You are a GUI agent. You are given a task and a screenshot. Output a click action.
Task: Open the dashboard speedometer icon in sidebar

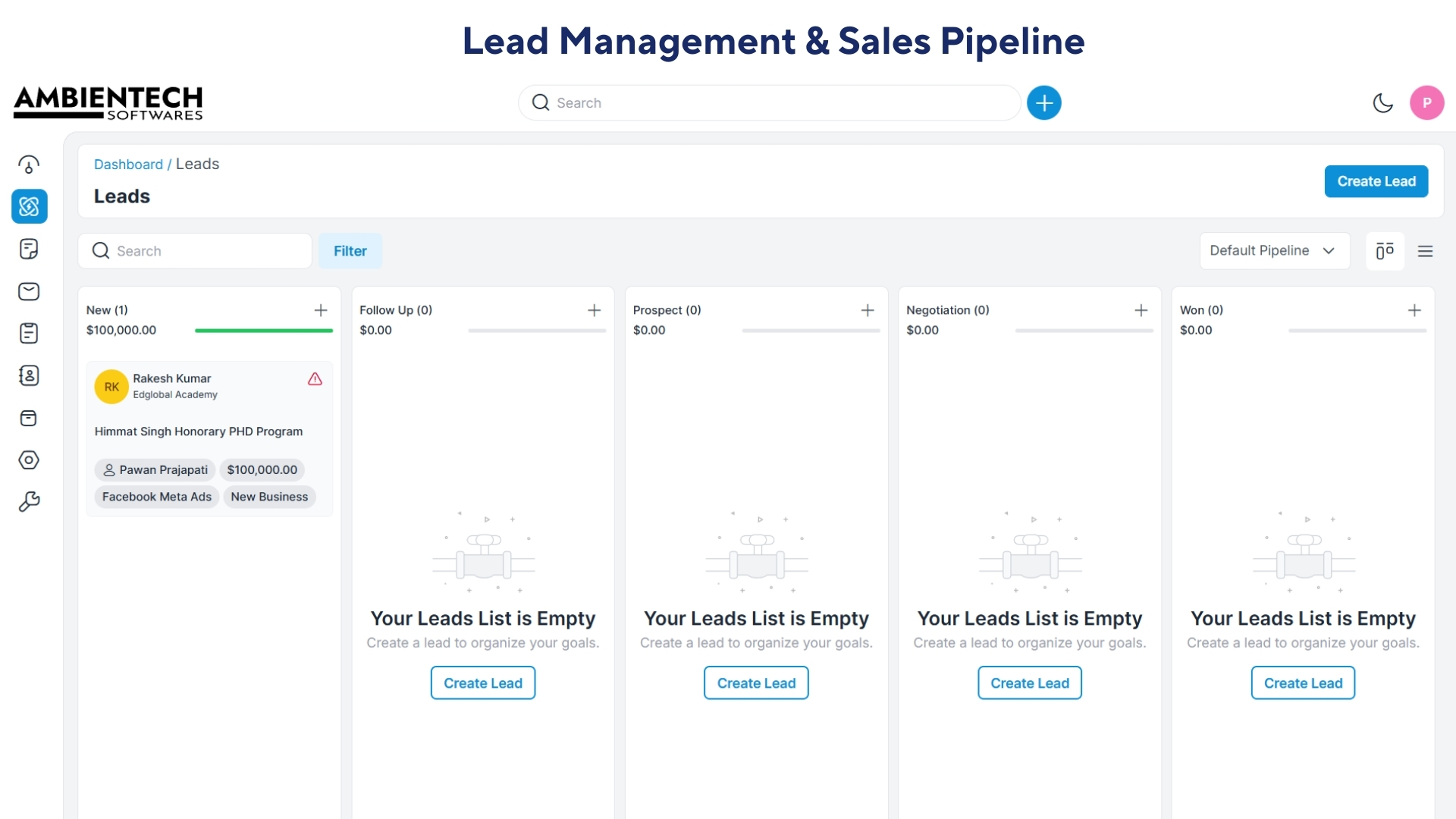(29, 165)
